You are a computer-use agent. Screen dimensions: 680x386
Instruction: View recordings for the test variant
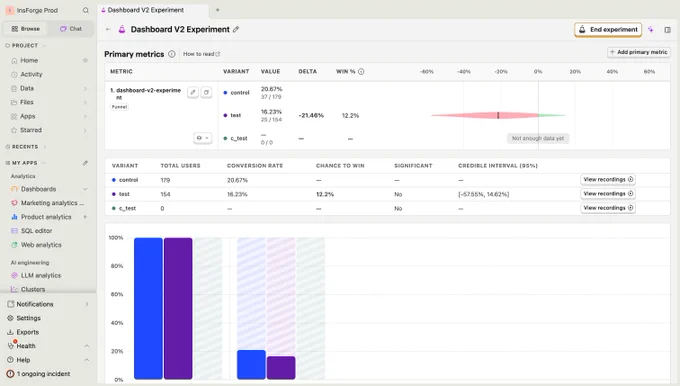tap(608, 194)
